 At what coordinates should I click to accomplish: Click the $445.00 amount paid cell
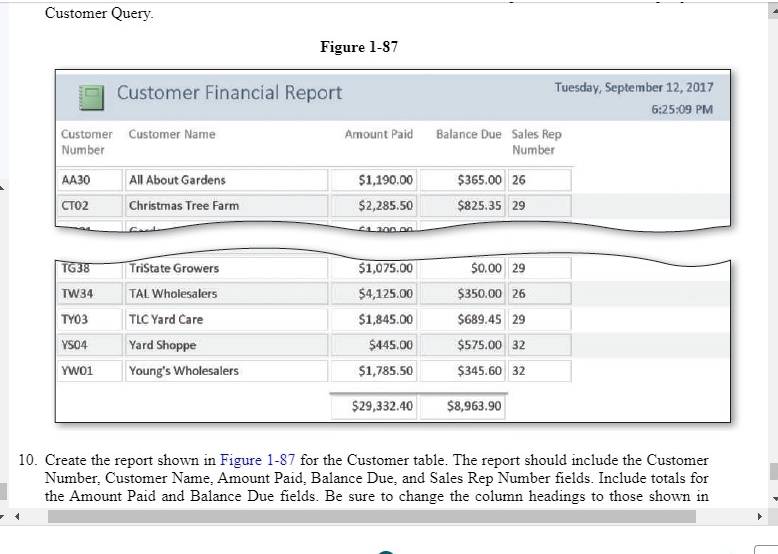pos(374,345)
